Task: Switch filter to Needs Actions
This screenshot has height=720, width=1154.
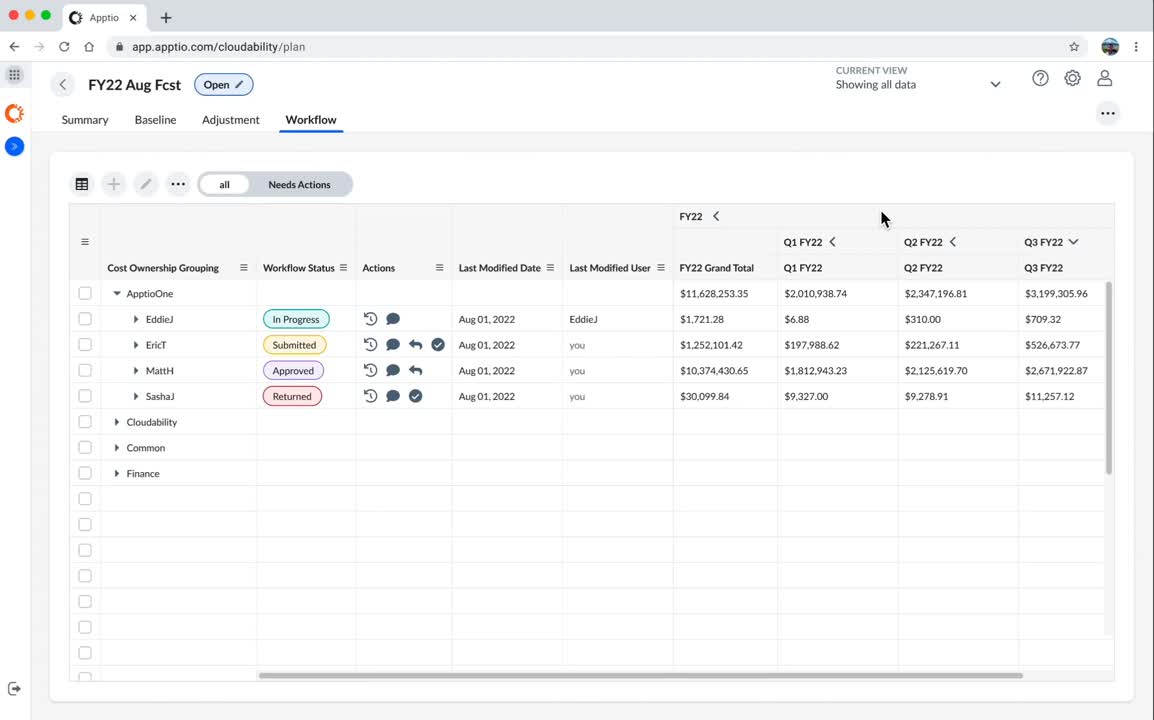Action: coord(300,185)
